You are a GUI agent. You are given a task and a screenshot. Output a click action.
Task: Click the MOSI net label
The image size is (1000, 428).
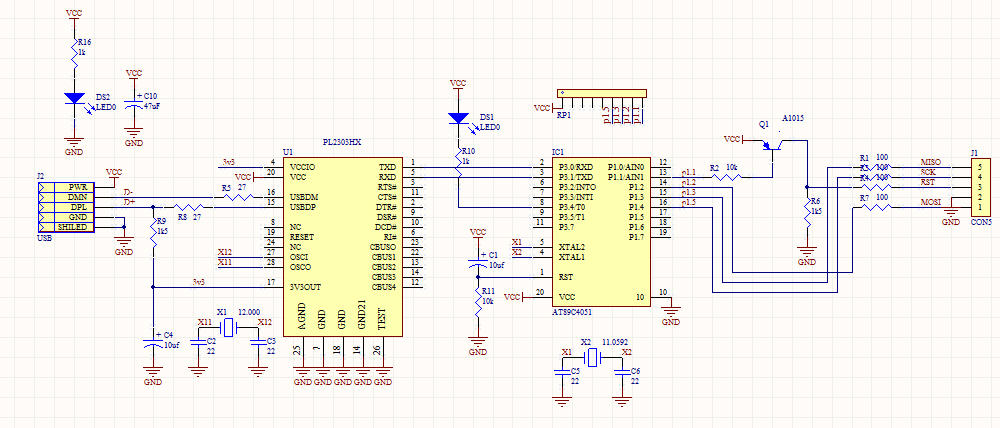pyautogui.click(x=929, y=203)
